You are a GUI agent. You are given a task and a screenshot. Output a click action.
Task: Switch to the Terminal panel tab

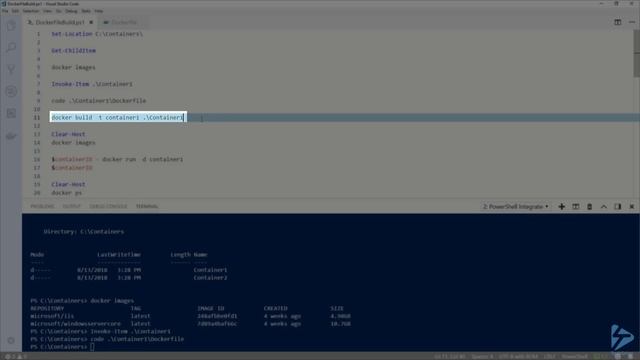147,207
